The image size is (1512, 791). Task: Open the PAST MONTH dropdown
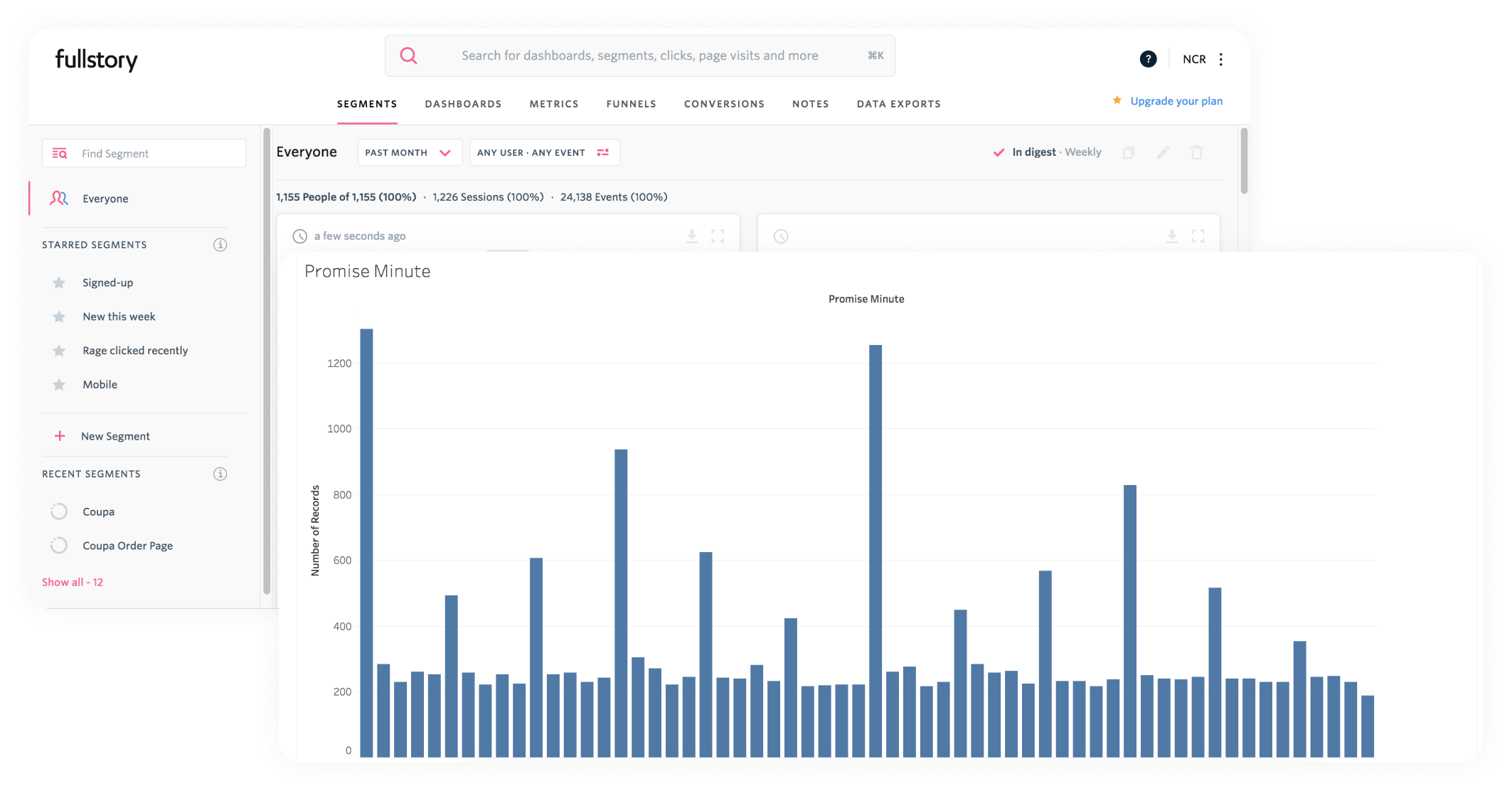click(409, 152)
